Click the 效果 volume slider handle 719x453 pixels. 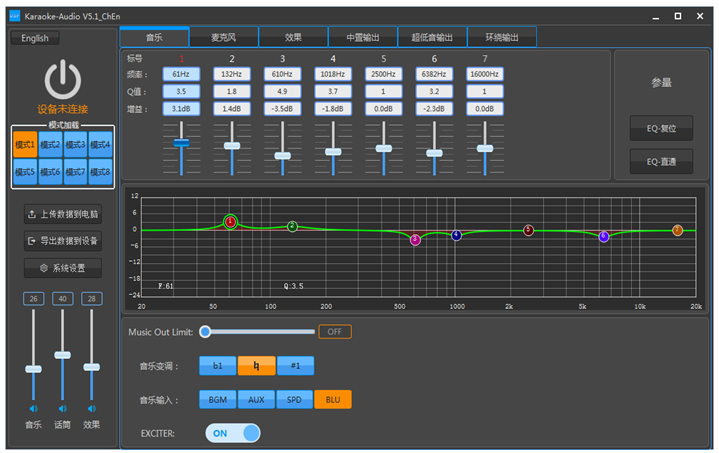(92, 367)
